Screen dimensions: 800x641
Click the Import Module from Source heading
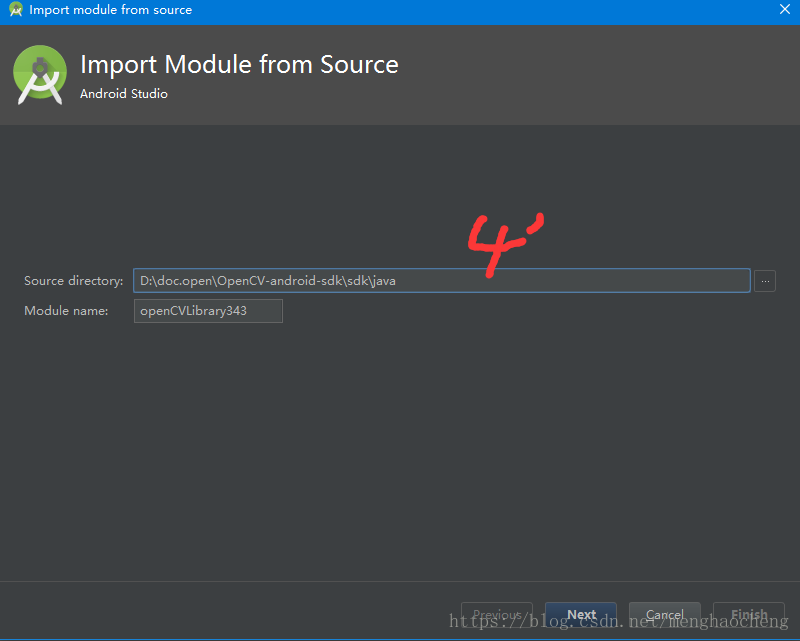pyautogui.click(x=239, y=65)
